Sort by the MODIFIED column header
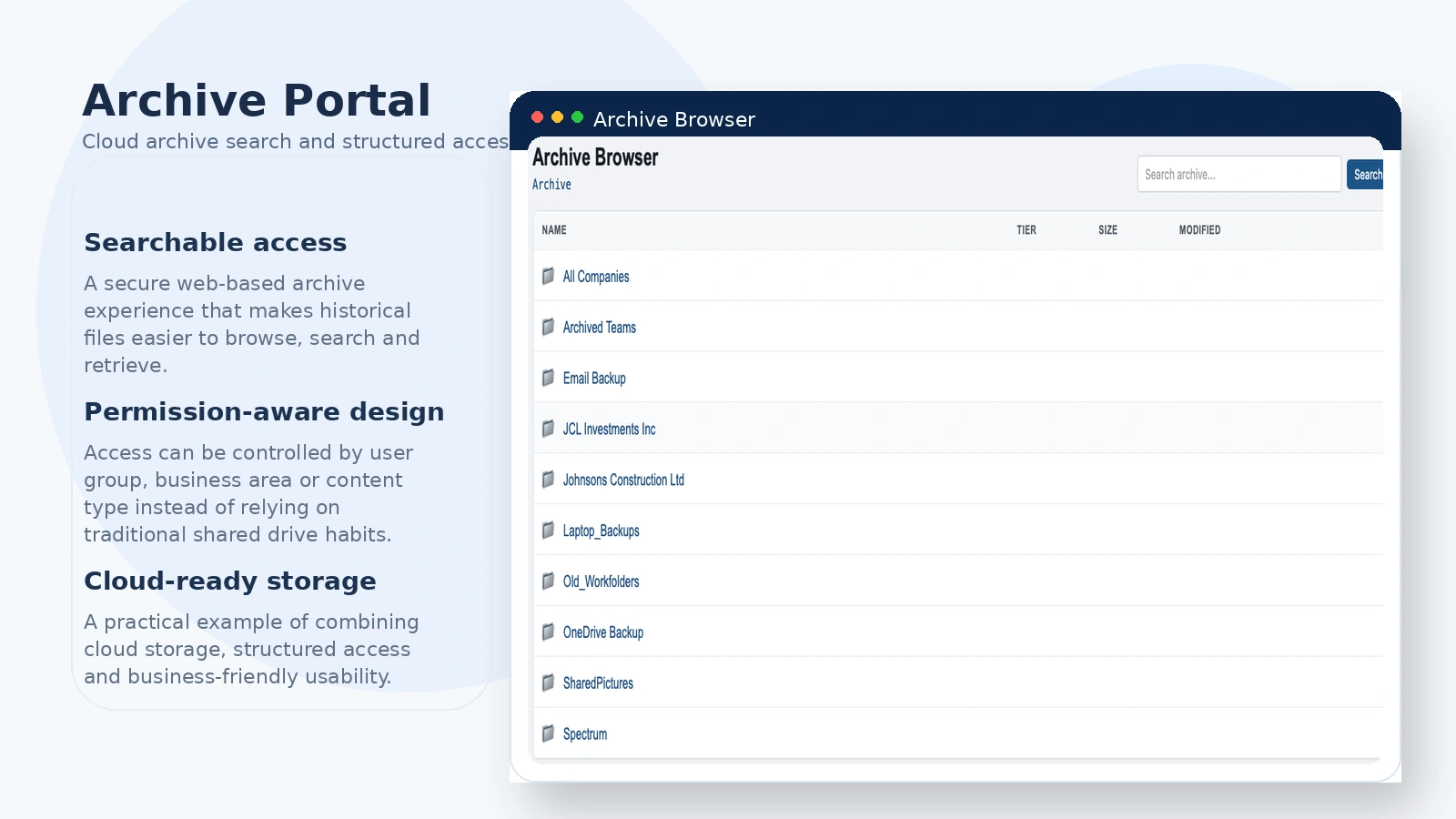1456x819 pixels. coord(1199,230)
